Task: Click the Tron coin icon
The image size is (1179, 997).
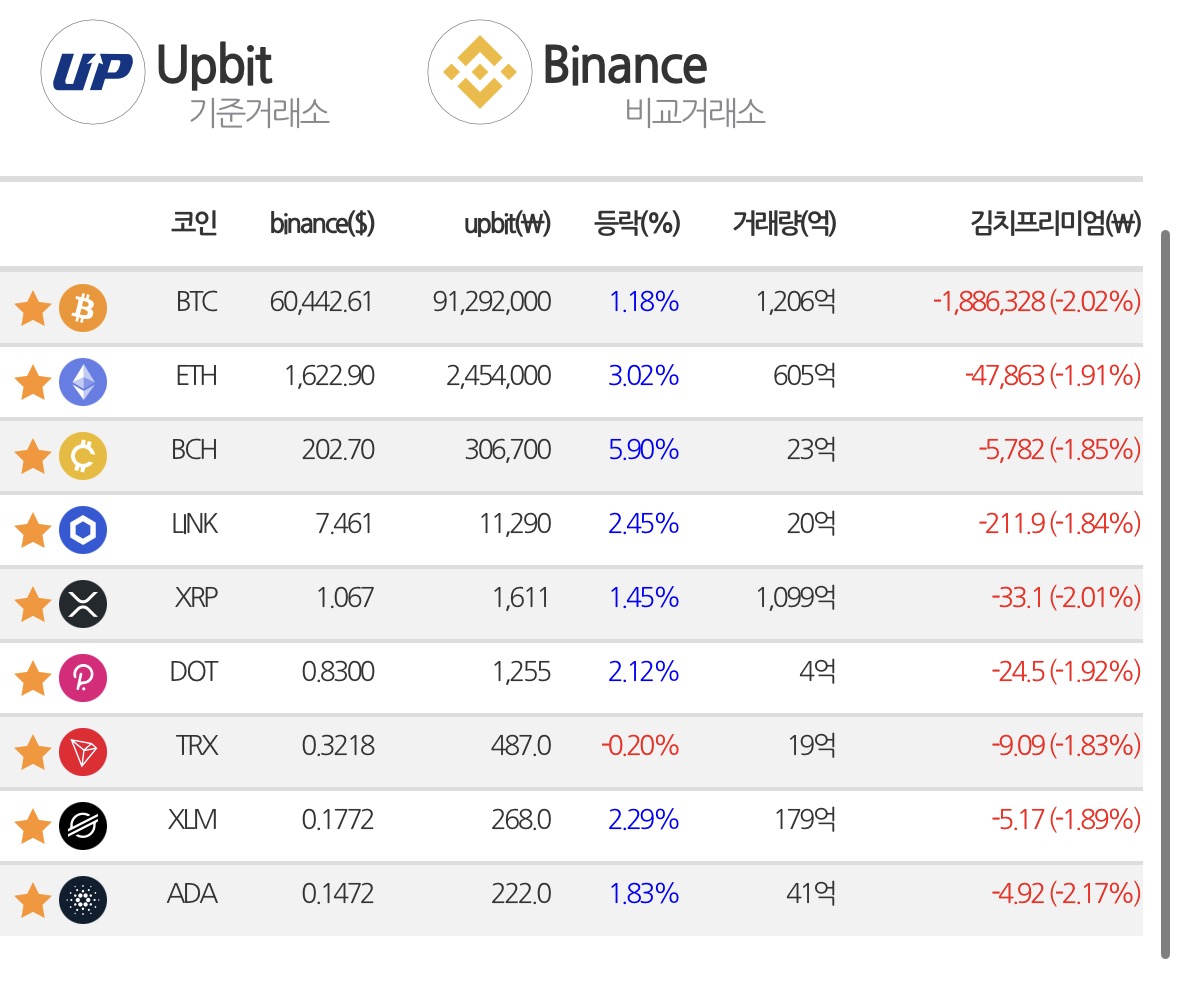Action: [x=83, y=752]
